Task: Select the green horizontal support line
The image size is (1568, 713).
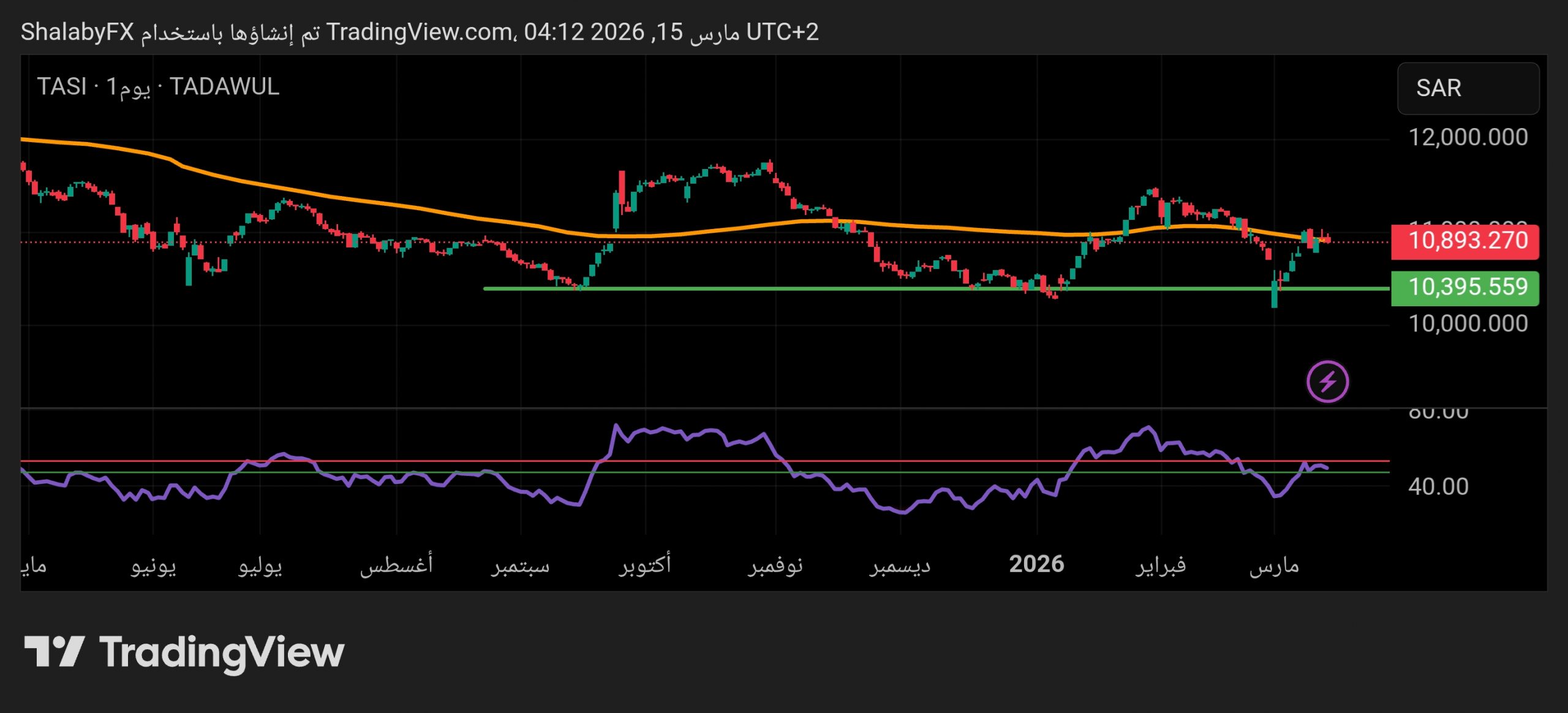Action: coord(796,289)
